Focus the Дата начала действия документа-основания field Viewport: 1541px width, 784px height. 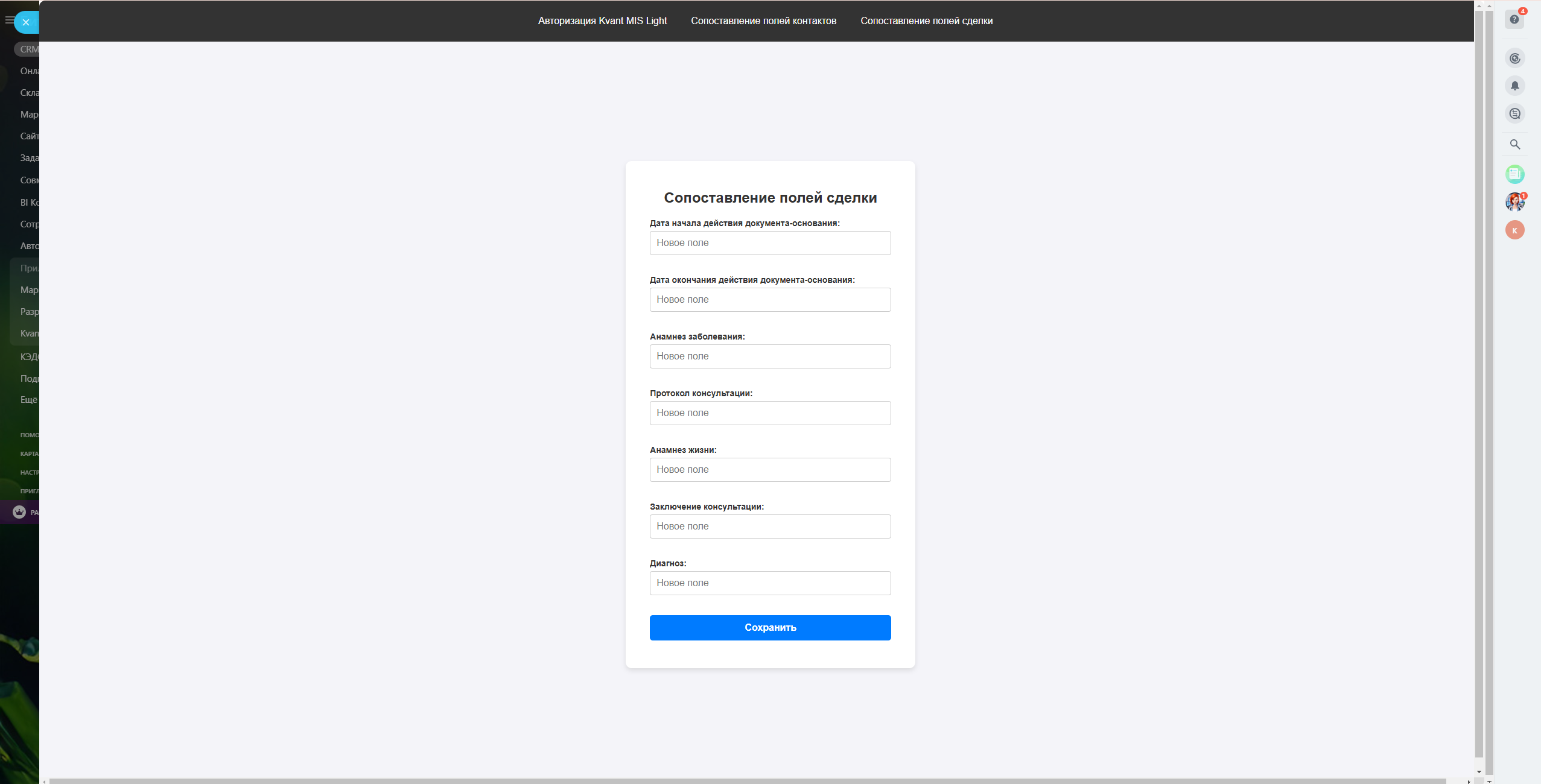770,243
